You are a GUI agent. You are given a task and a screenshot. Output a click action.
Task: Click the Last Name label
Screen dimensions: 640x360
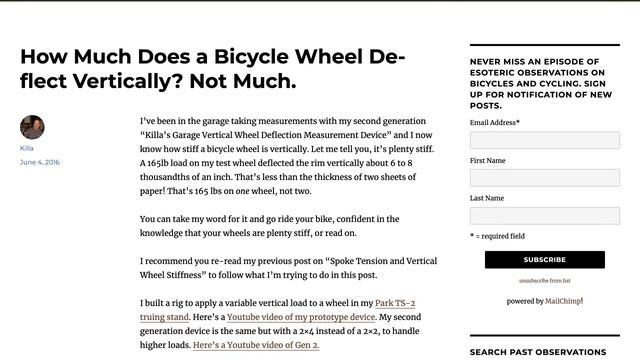coord(487,198)
